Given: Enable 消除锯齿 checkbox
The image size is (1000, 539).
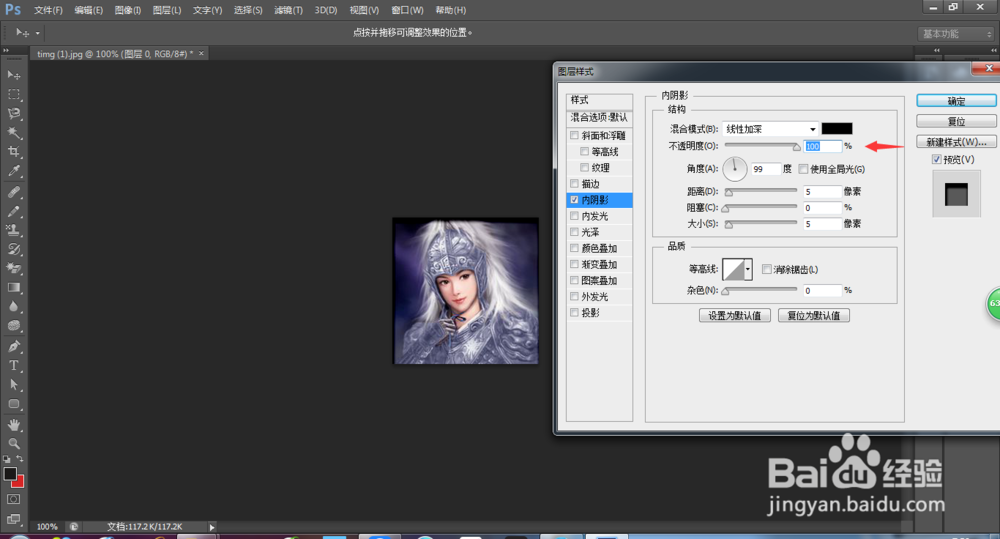Looking at the screenshot, I should click(767, 269).
